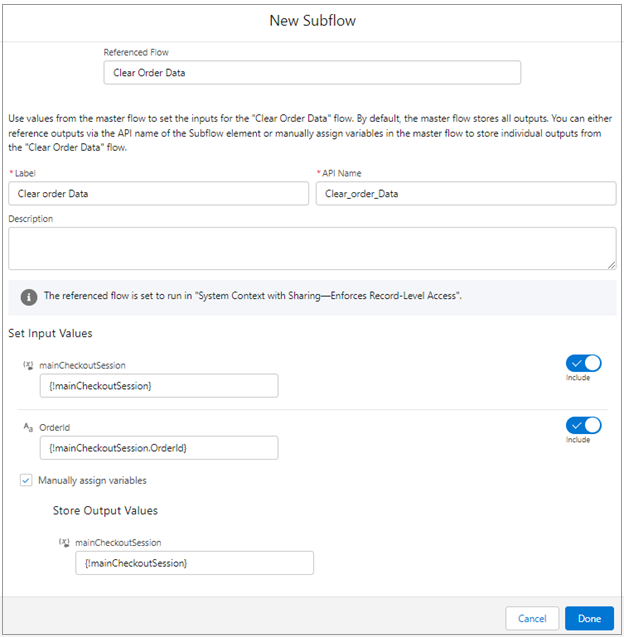Turn off the Include toggle for OrderId
This screenshot has width=624, height=637.
click(x=583, y=424)
